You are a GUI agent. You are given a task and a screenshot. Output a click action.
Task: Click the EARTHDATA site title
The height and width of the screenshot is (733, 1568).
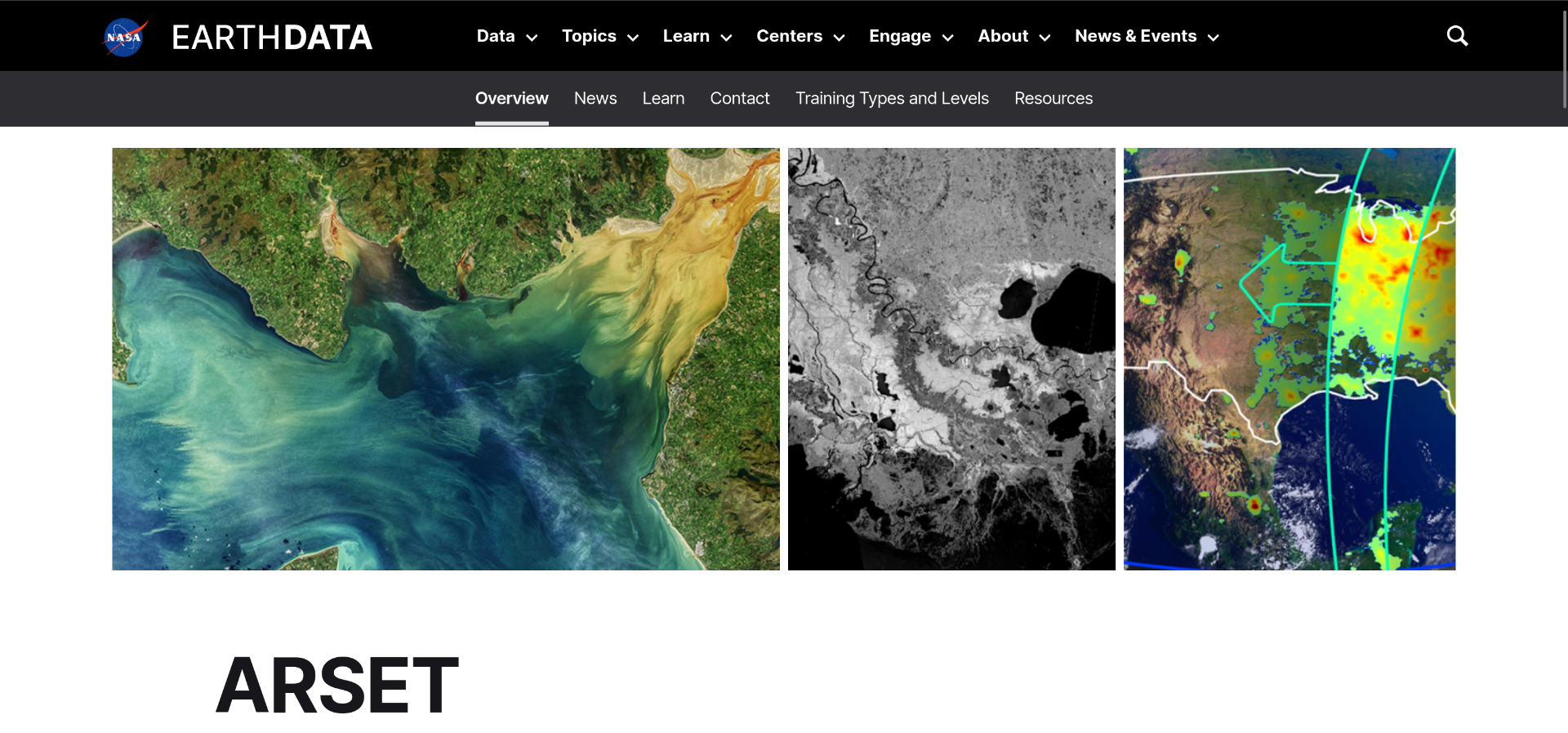point(272,37)
